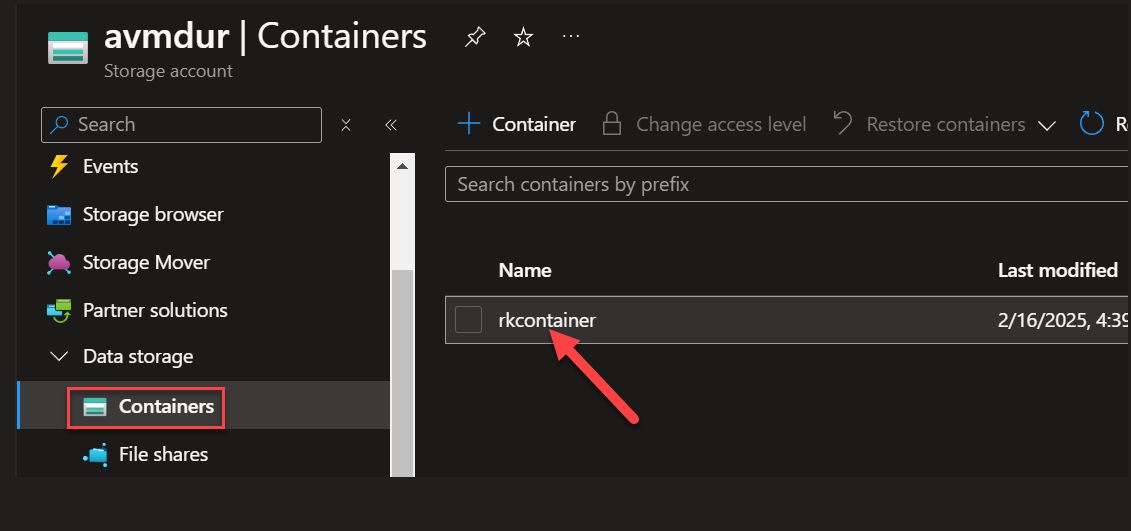Image resolution: width=1131 pixels, height=531 pixels.
Task: Click Change access level button
Action: coord(704,124)
